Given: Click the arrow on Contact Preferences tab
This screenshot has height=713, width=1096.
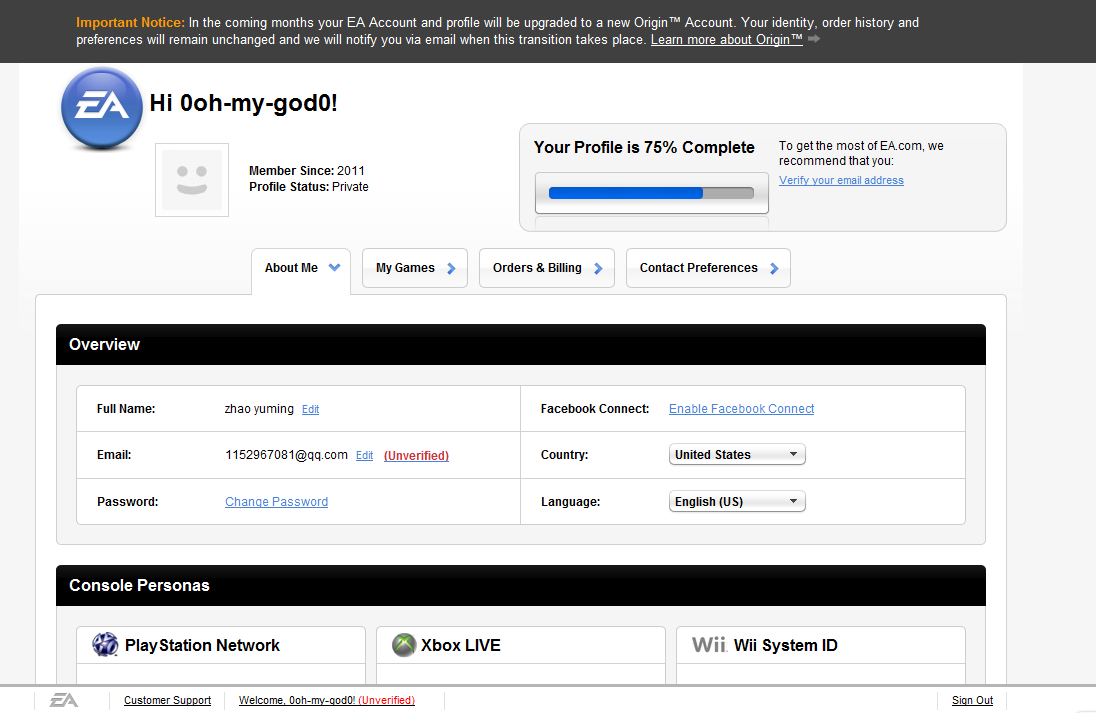Looking at the screenshot, I should [x=774, y=268].
